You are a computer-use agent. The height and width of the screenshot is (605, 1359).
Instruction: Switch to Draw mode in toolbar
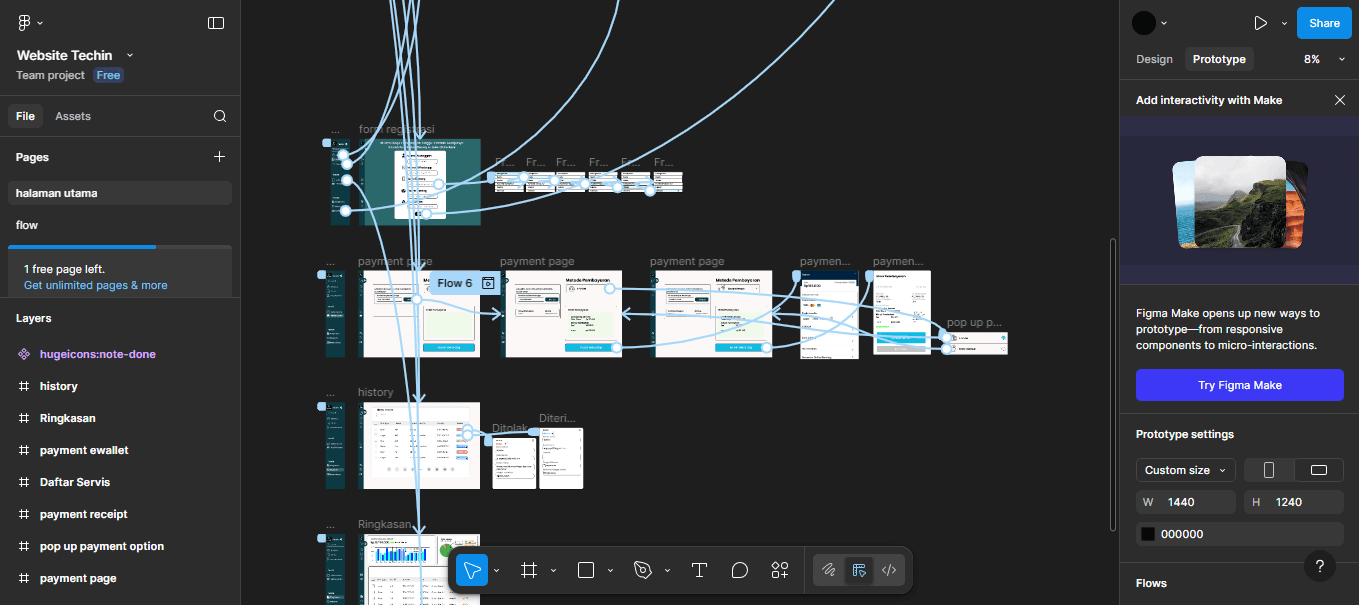(x=828, y=570)
